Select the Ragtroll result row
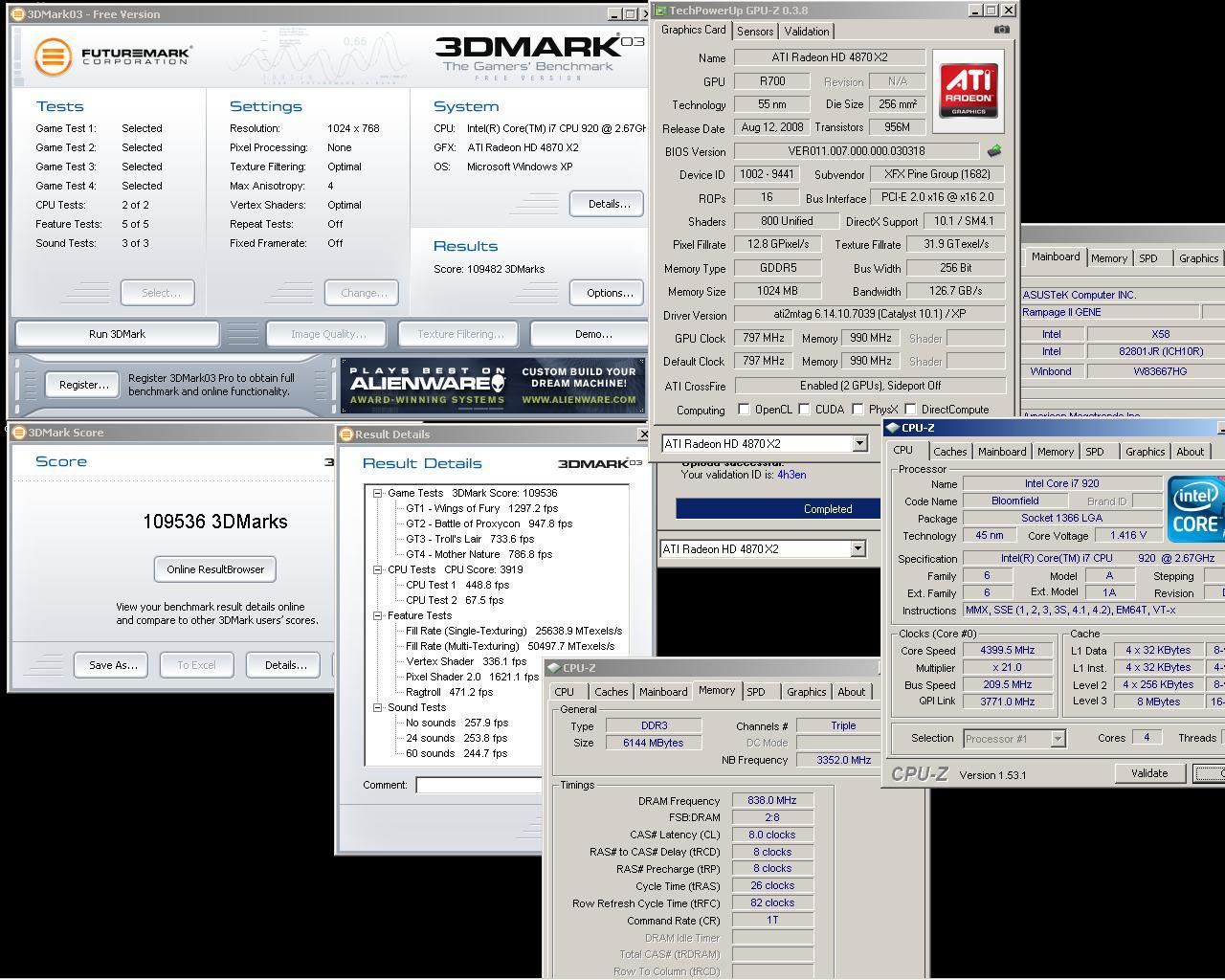Viewport: 1225px width, 980px height. (449, 692)
